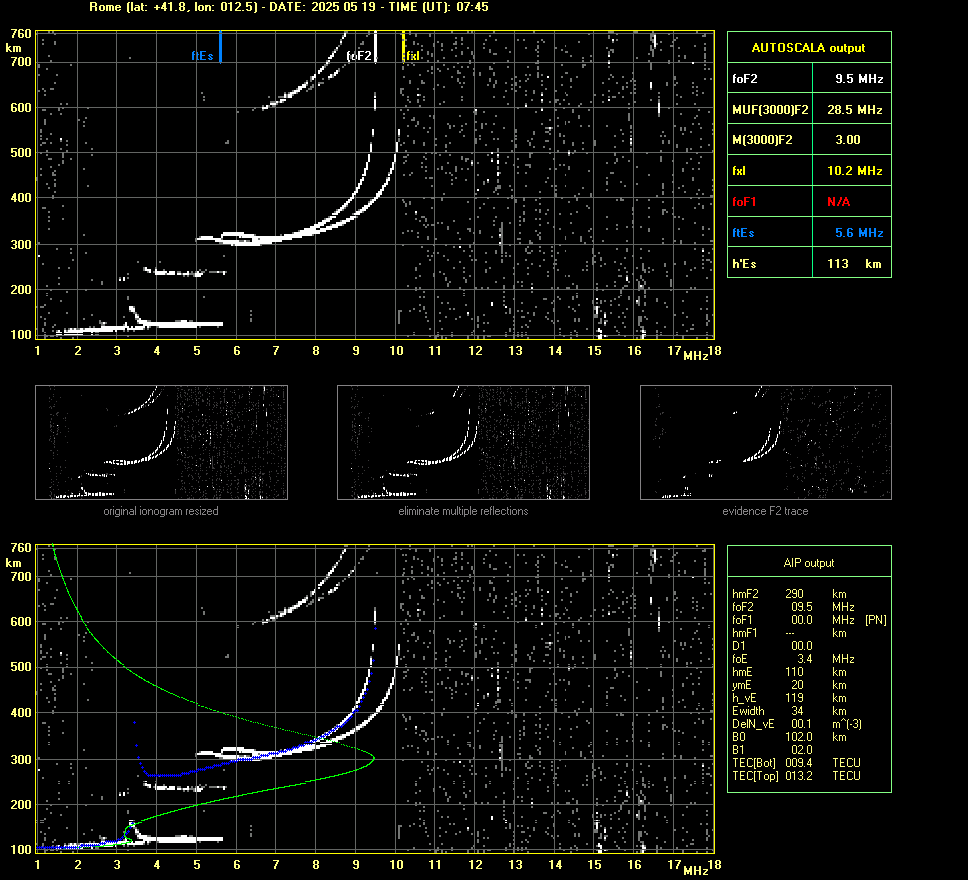
Task: Click the 'MUF(3000)F2' label cell
Action: click(x=770, y=109)
